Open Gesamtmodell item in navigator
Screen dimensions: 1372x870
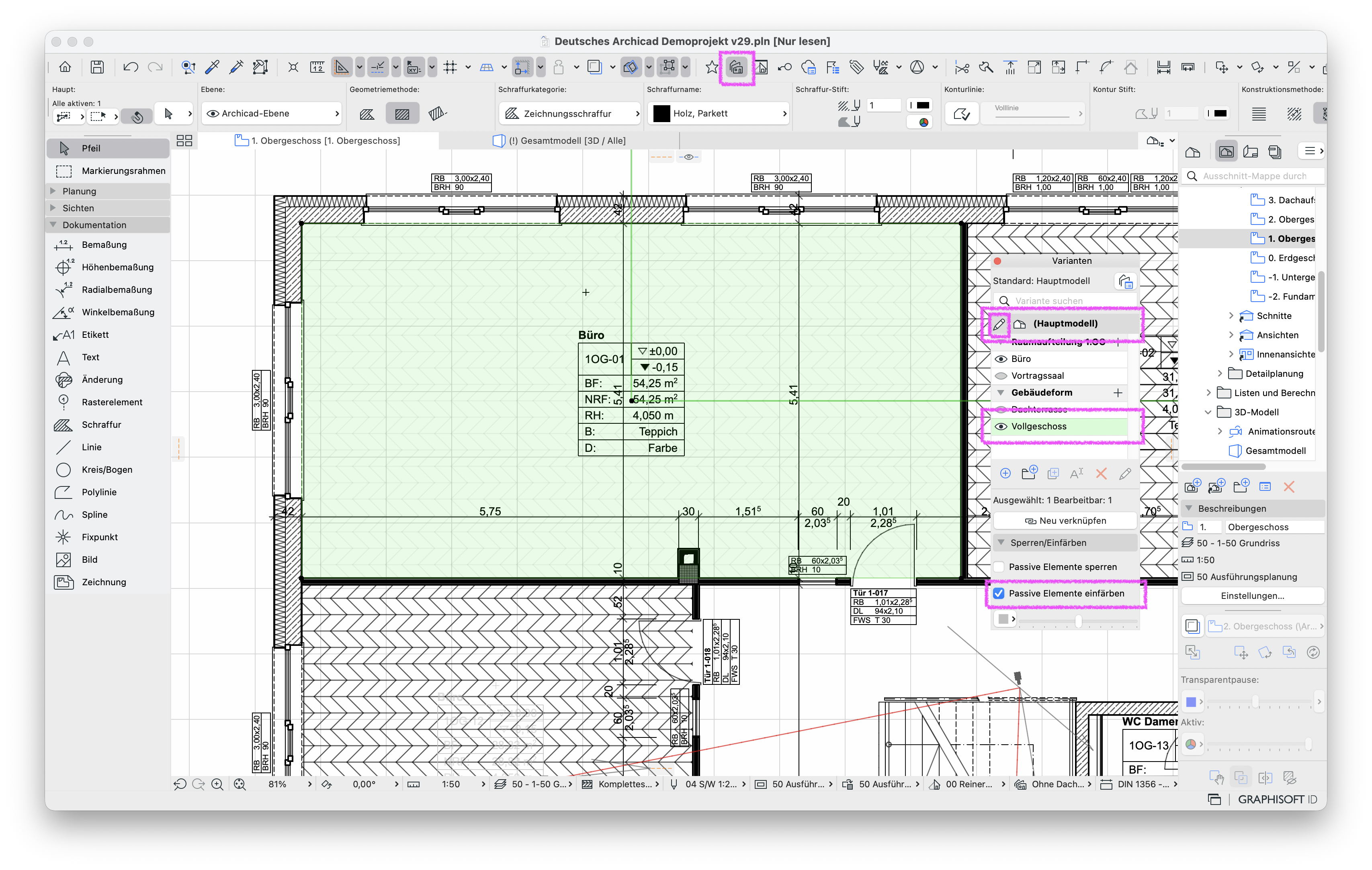click(x=1267, y=451)
